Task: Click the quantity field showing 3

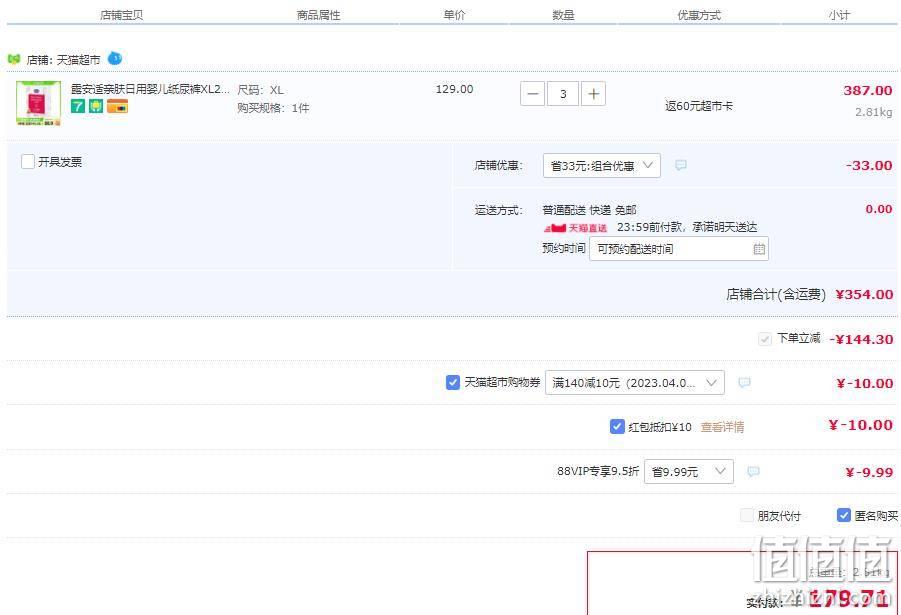Action: [x=563, y=94]
